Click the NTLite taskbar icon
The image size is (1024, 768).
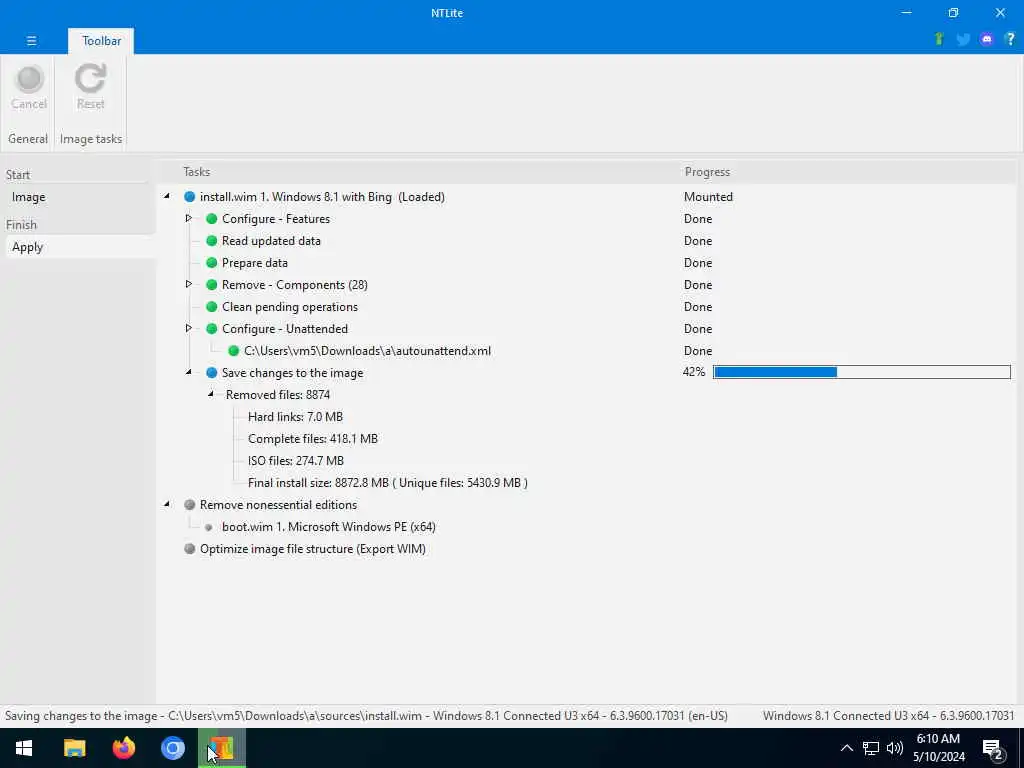222,748
